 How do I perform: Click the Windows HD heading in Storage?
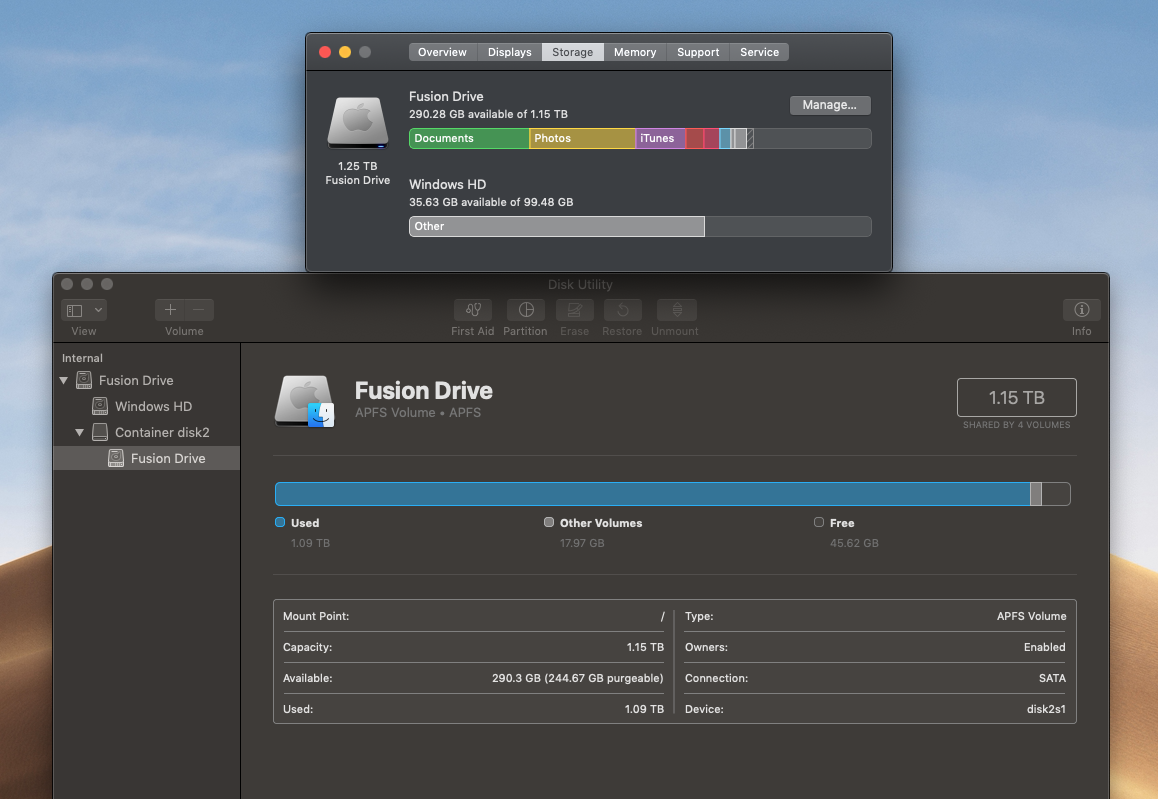[x=448, y=184]
